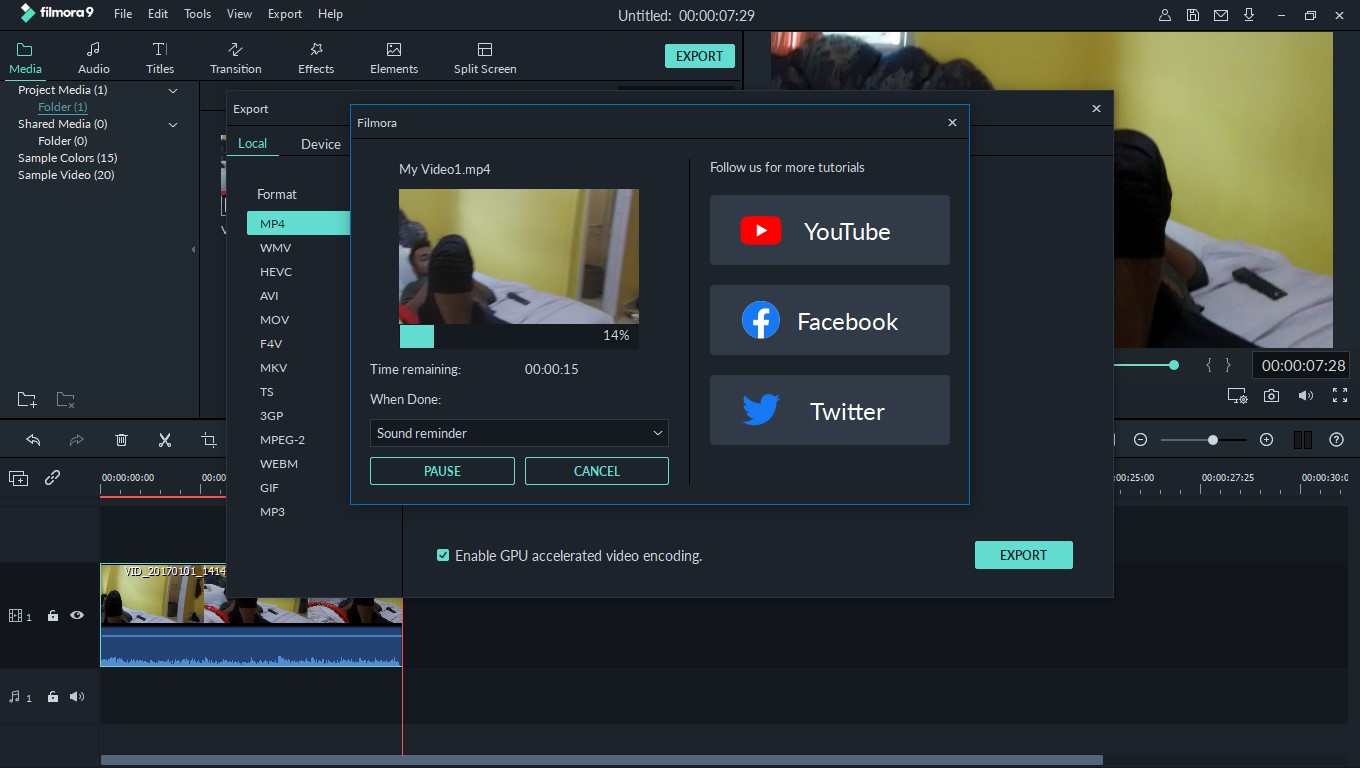This screenshot has height=768, width=1360.
Task: Click the delete trash icon in timeline toolbar
Action: tap(121, 440)
